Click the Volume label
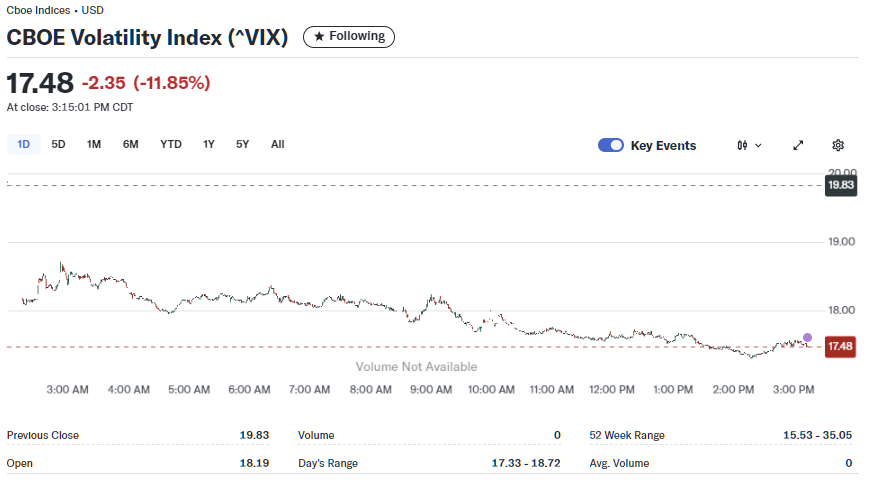The width and height of the screenshot is (874, 480). [316, 435]
